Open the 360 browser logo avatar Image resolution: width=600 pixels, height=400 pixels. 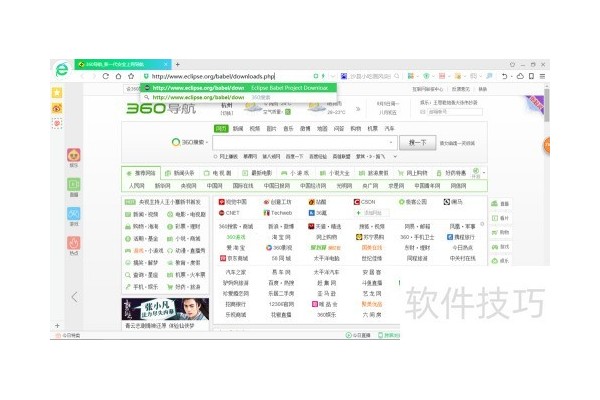coord(62,69)
